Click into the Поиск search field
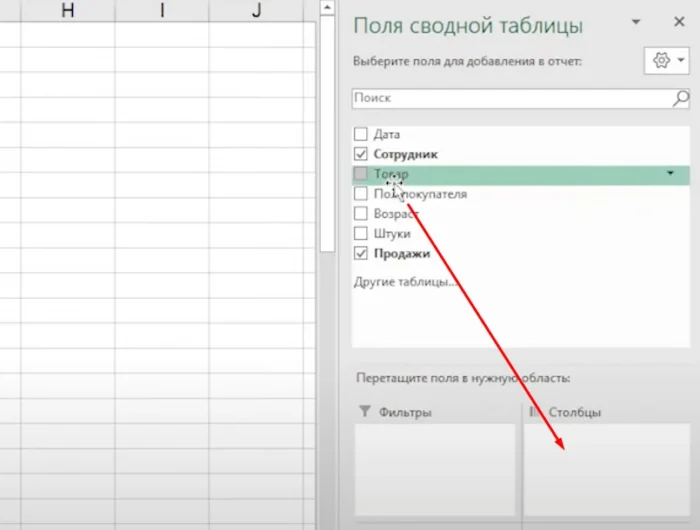 coord(510,98)
